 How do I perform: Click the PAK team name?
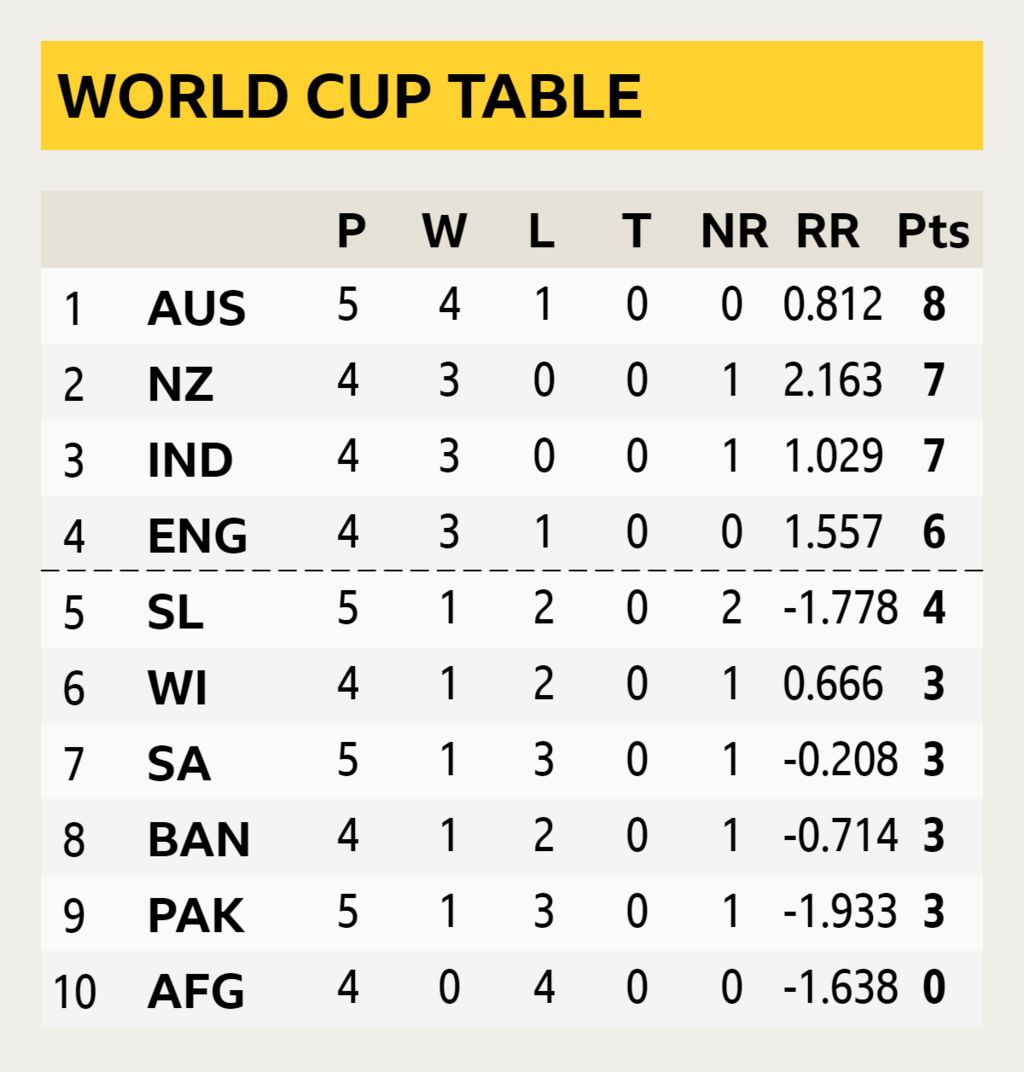(196, 916)
